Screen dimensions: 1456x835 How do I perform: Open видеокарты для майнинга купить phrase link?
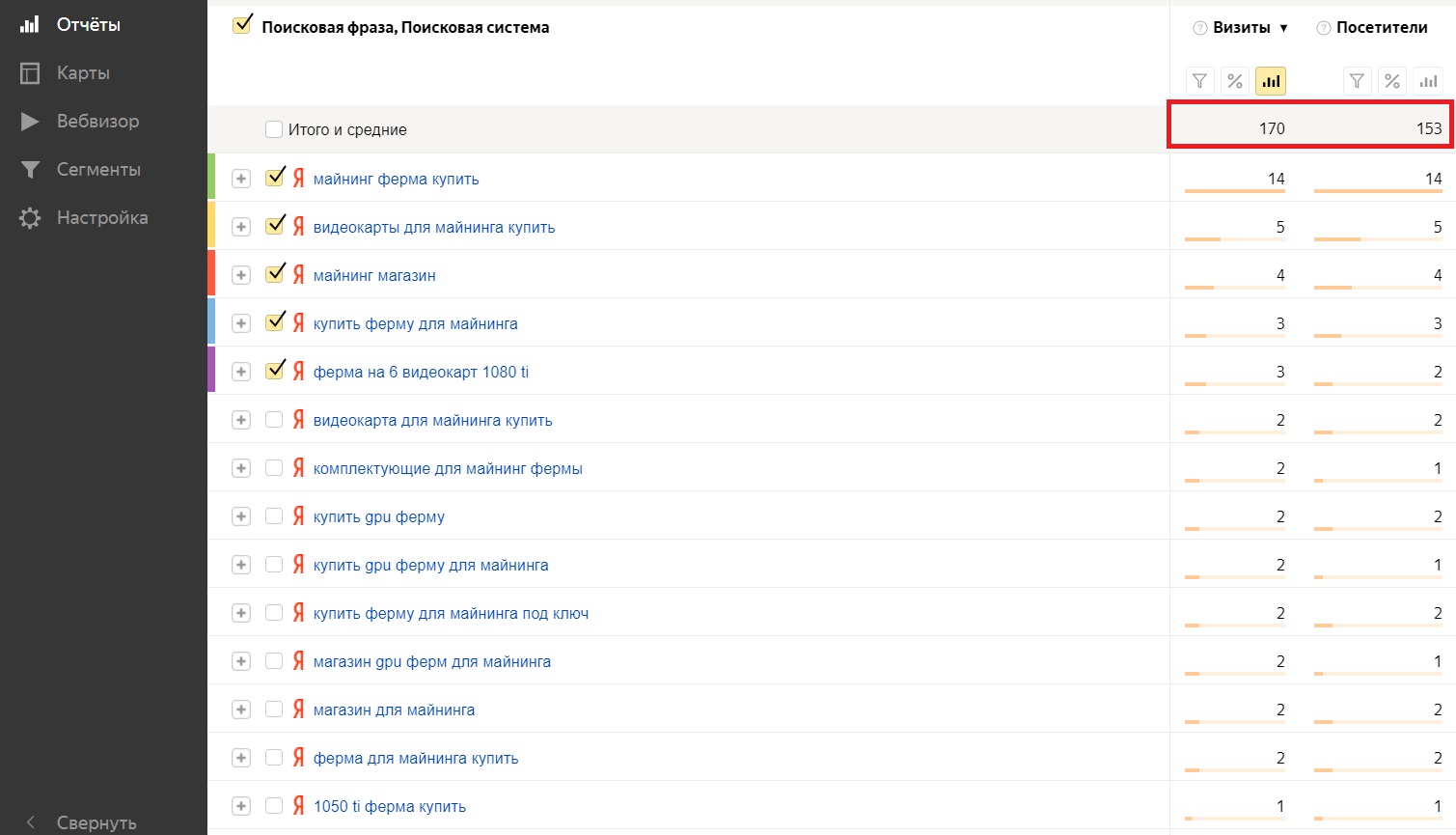pos(434,227)
